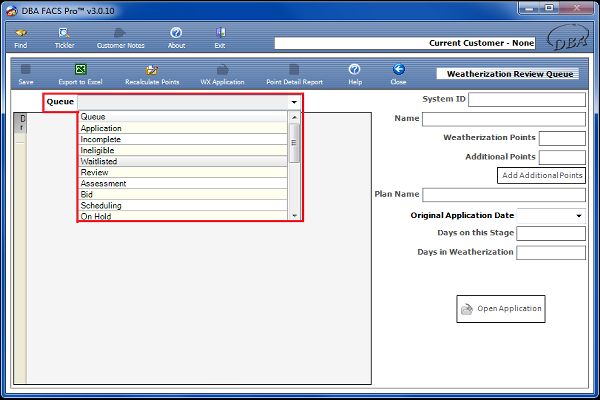Click the Save icon

click(26, 75)
